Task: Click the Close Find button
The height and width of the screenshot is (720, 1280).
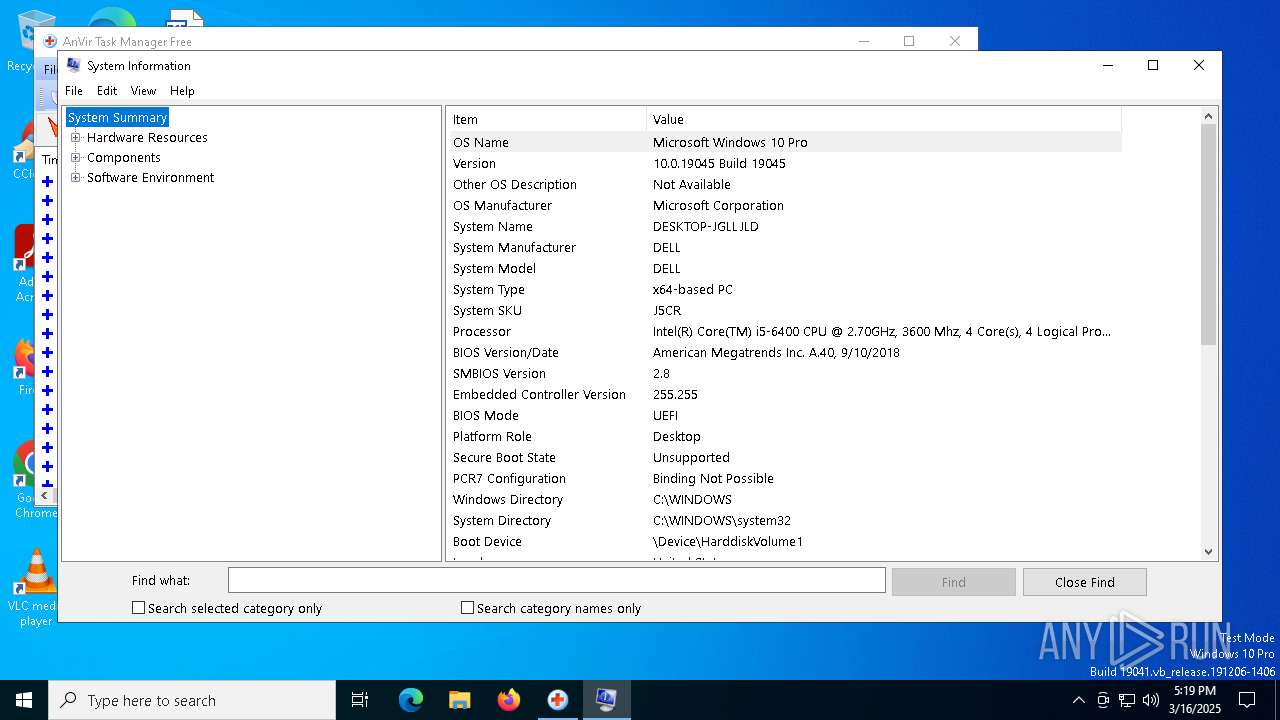Action: pyautogui.click(x=1084, y=582)
